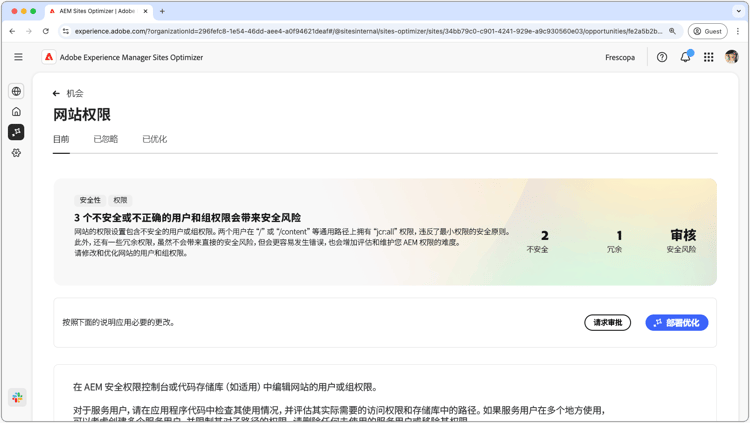750x423 pixels.
Task: Click the 在 AEM 安全权限控制台 instruction line
Action: tap(225, 387)
